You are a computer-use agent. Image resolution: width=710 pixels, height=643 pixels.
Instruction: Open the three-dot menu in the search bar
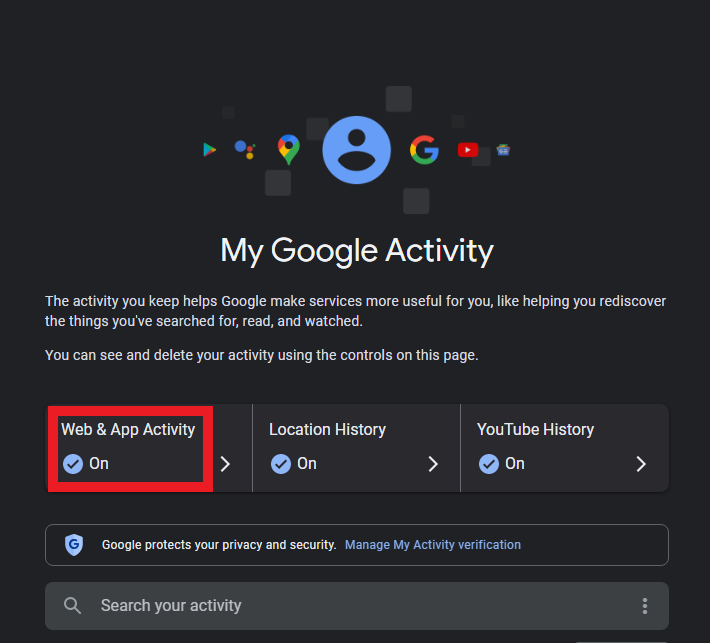645,606
